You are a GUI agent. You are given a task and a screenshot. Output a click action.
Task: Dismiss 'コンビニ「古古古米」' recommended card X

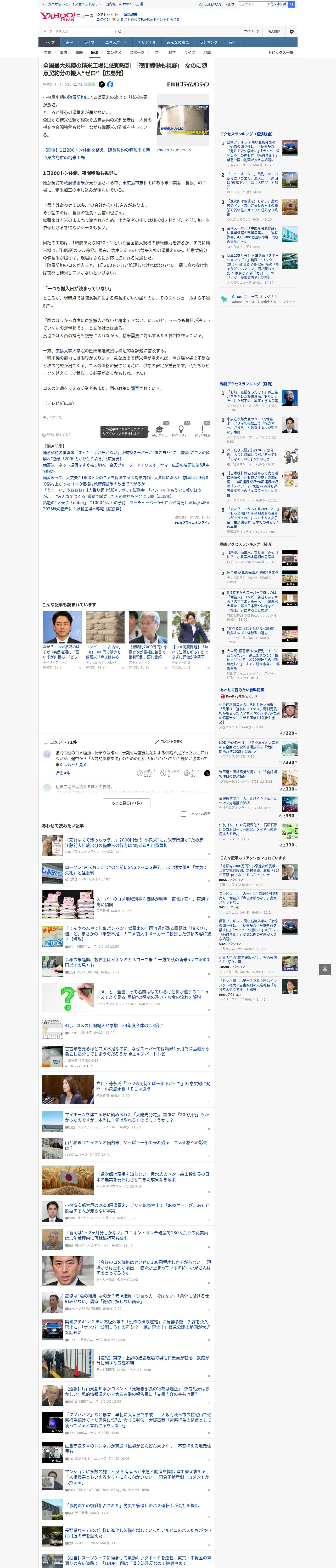[x=122, y=667]
